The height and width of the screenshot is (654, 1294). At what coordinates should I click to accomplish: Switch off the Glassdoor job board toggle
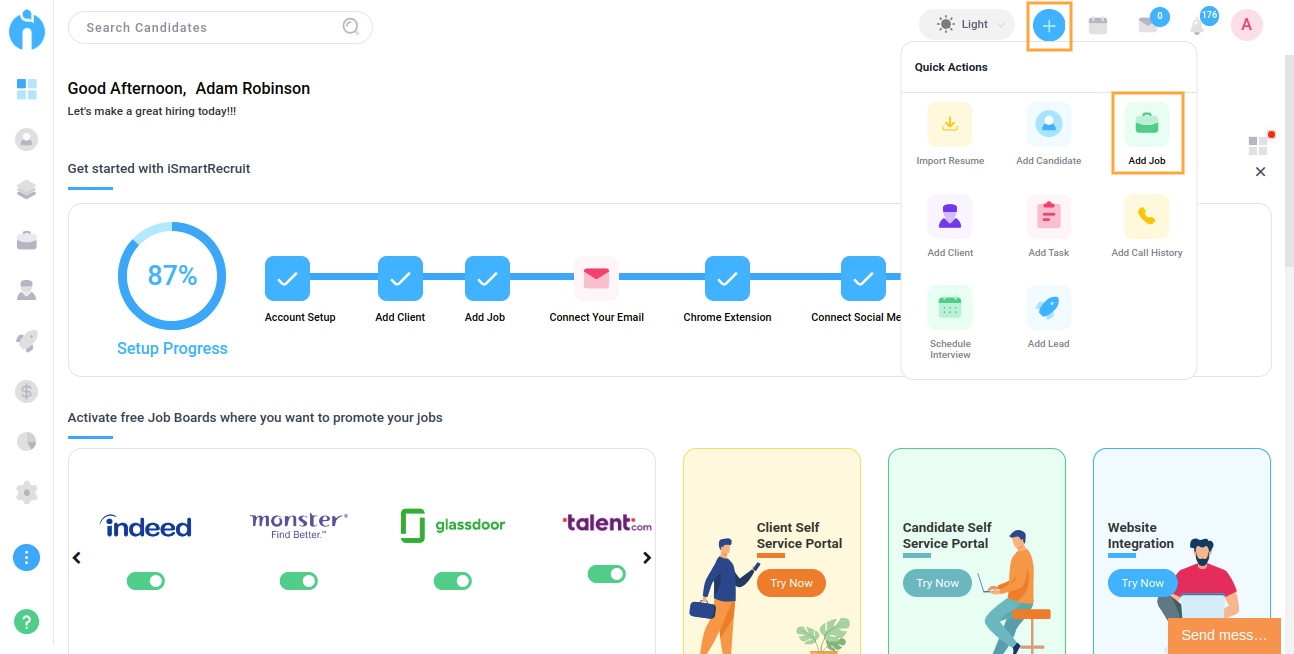tap(452, 581)
